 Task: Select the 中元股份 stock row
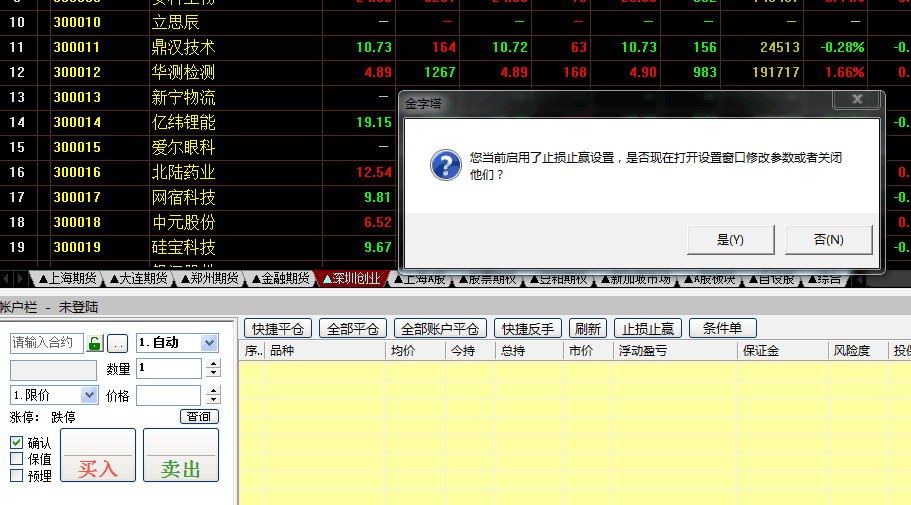[199, 222]
